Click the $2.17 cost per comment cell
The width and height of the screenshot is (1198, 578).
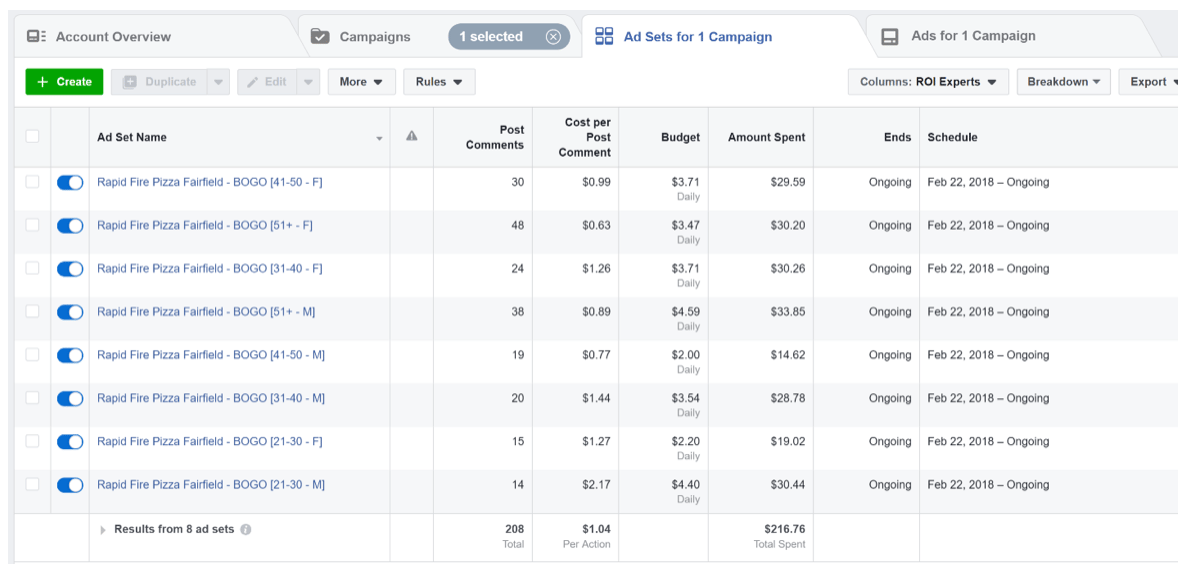tap(596, 484)
